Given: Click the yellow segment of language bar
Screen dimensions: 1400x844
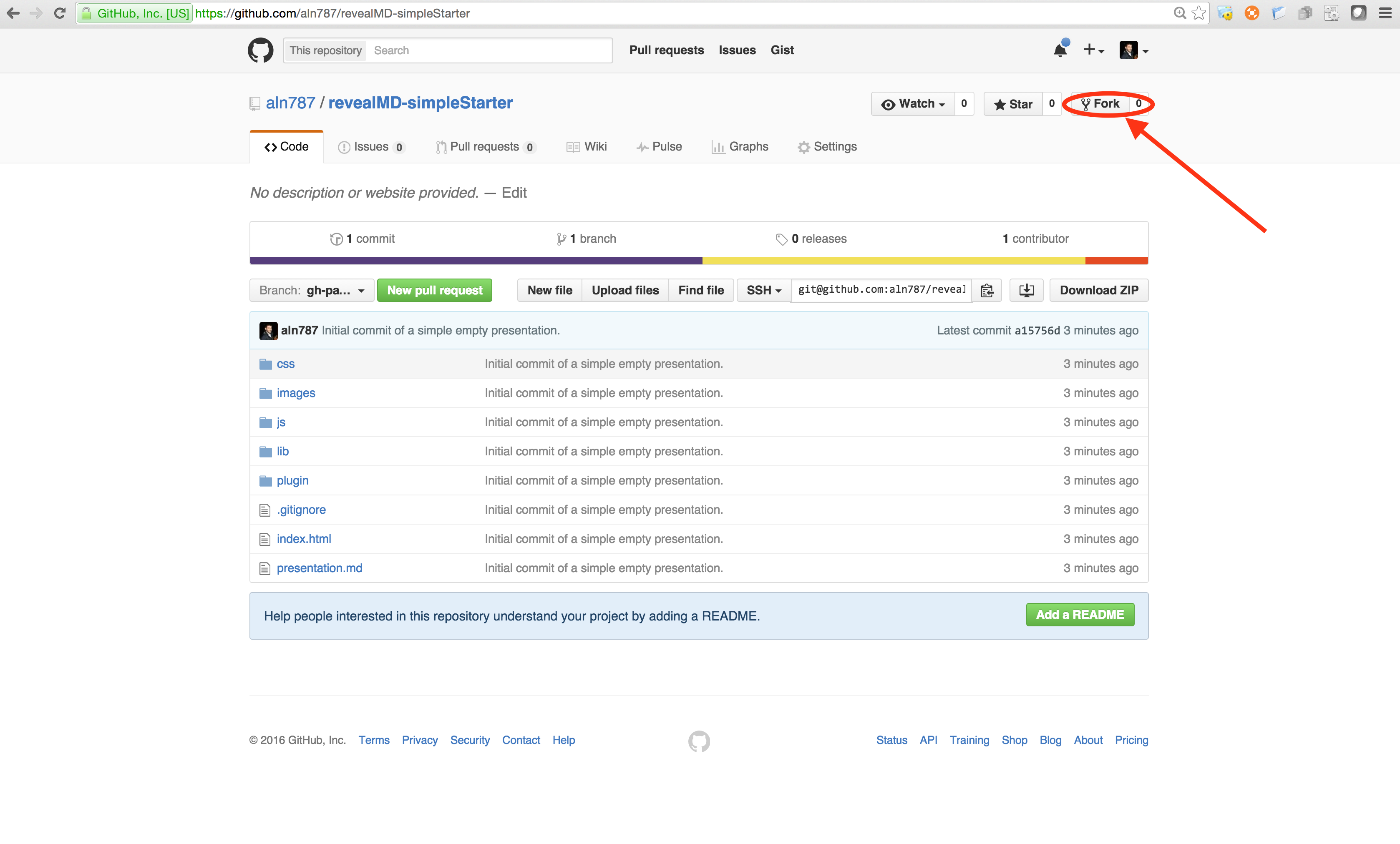Looking at the screenshot, I should pyautogui.click(x=893, y=261).
